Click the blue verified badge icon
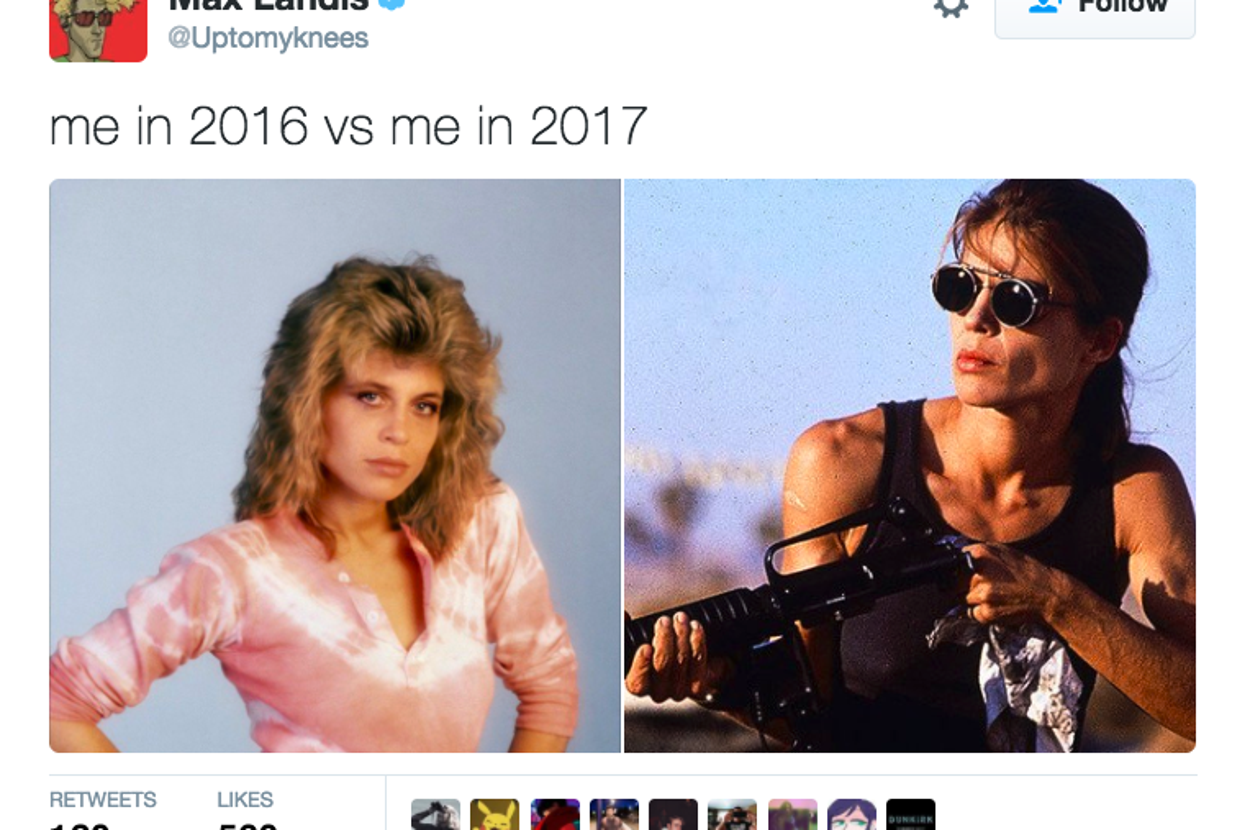1250x830 pixels. 393,4
